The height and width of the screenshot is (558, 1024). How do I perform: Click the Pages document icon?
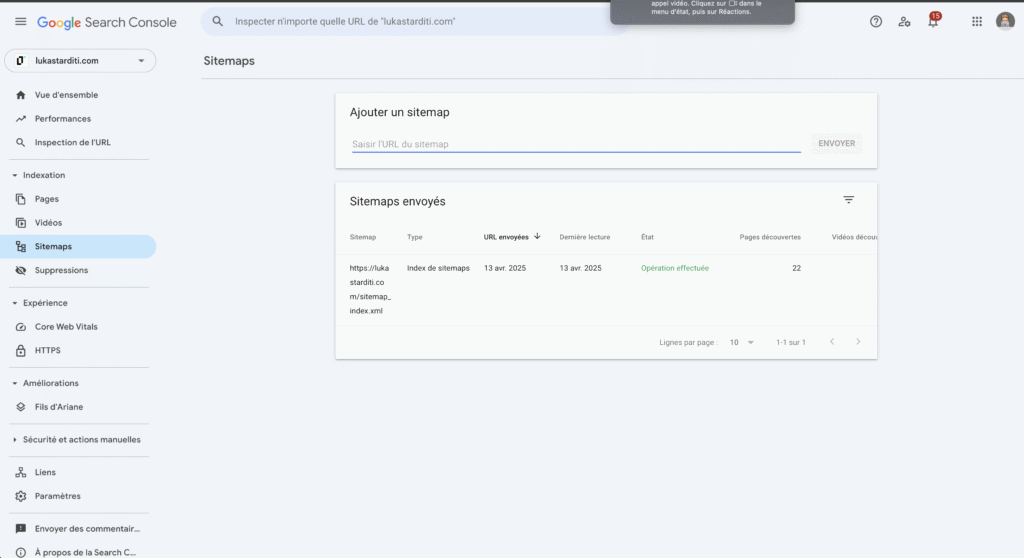pyautogui.click(x=21, y=199)
